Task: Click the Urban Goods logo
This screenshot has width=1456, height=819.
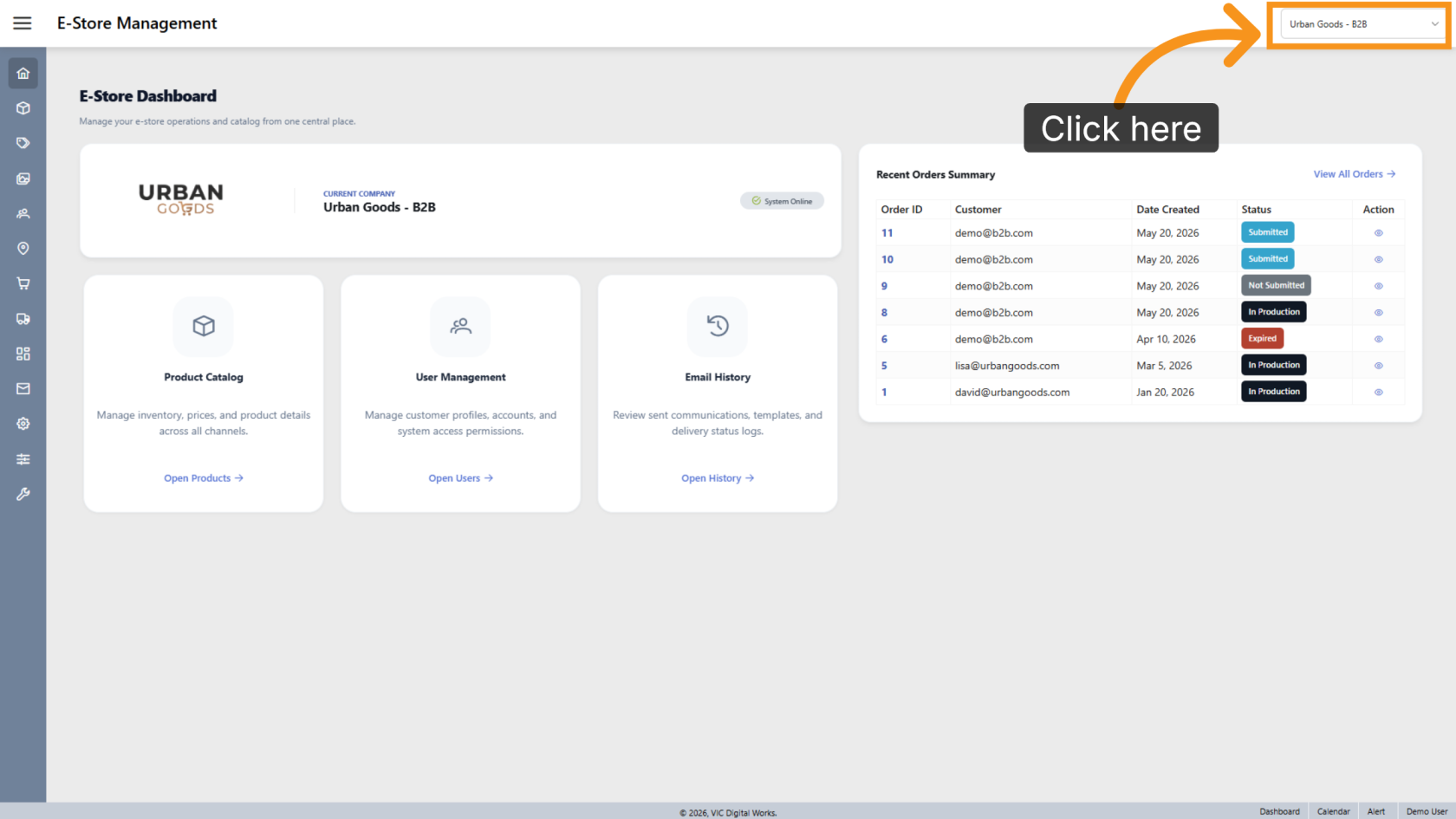Action: tap(181, 199)
